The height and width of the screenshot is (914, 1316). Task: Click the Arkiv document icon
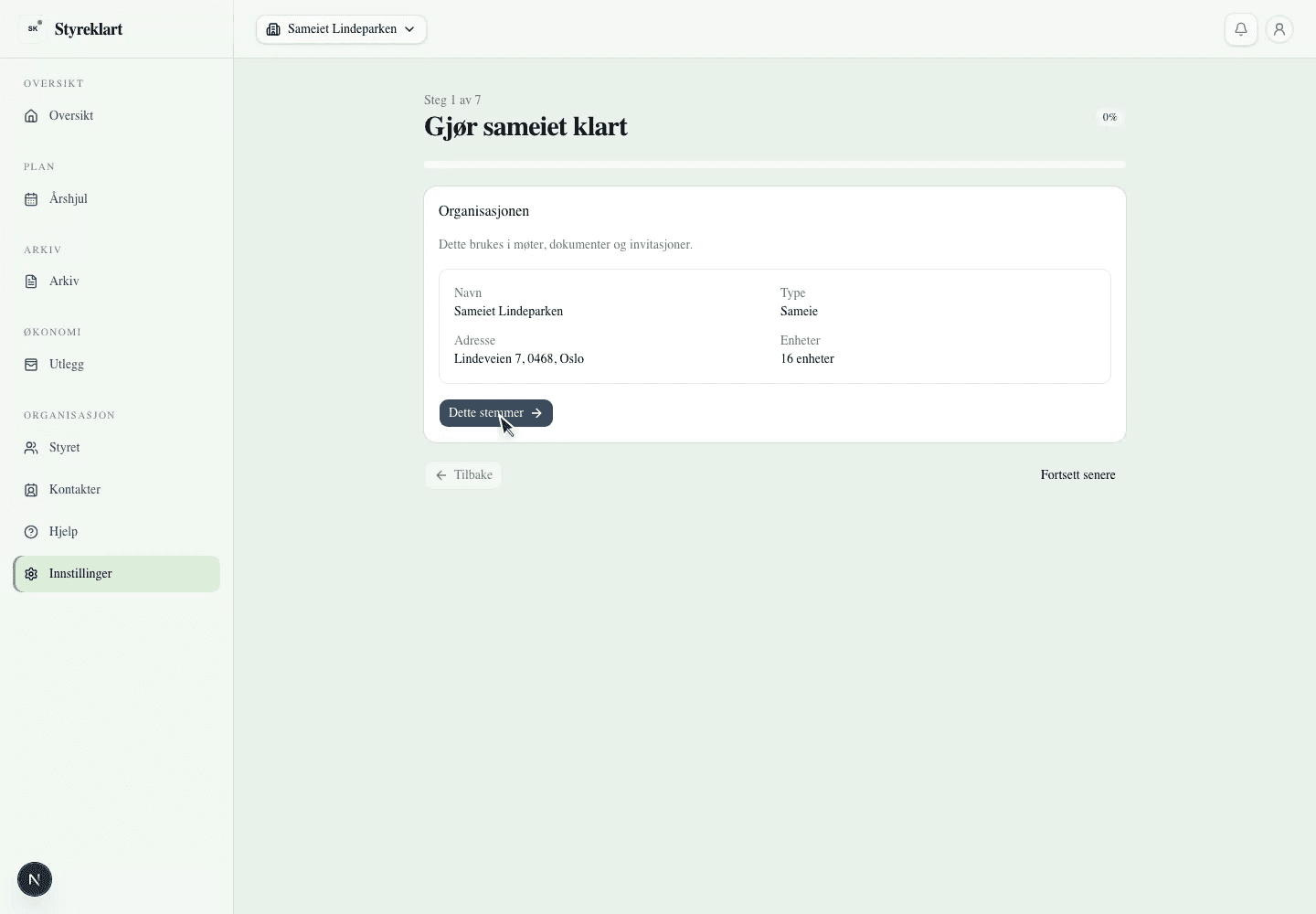click(x=31, y=282)
